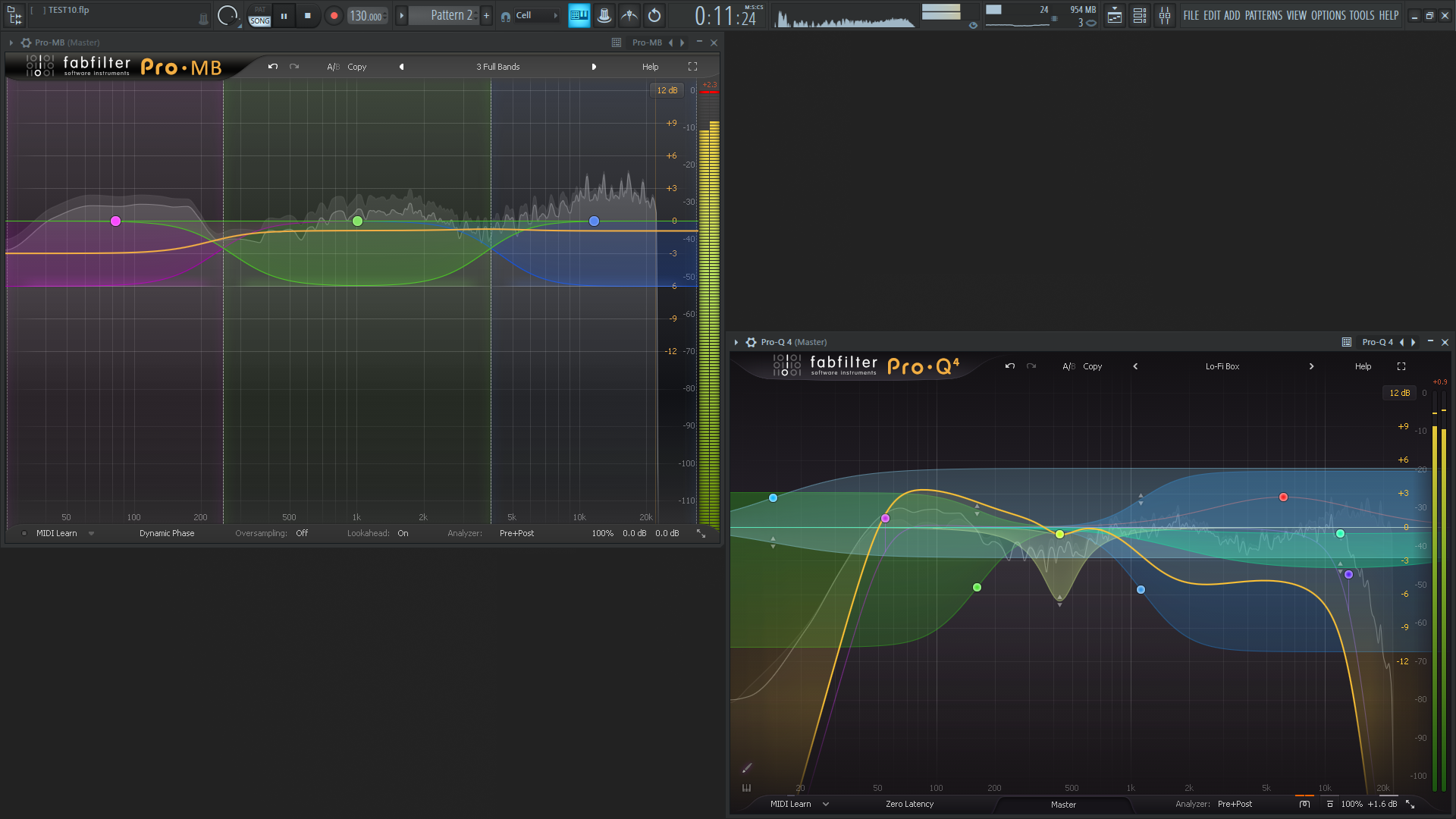Click Help in Pro-Q 4
The height and width of the screenshot is (819, 1456).
pyautogui.click(x=1363, y=366)
